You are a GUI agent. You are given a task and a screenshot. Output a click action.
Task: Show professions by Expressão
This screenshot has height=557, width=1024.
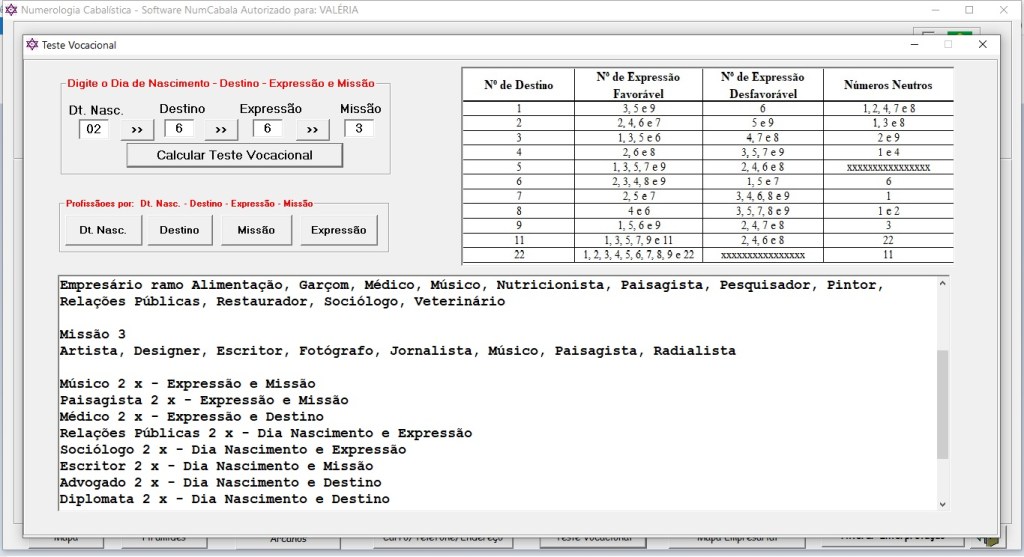339,230
